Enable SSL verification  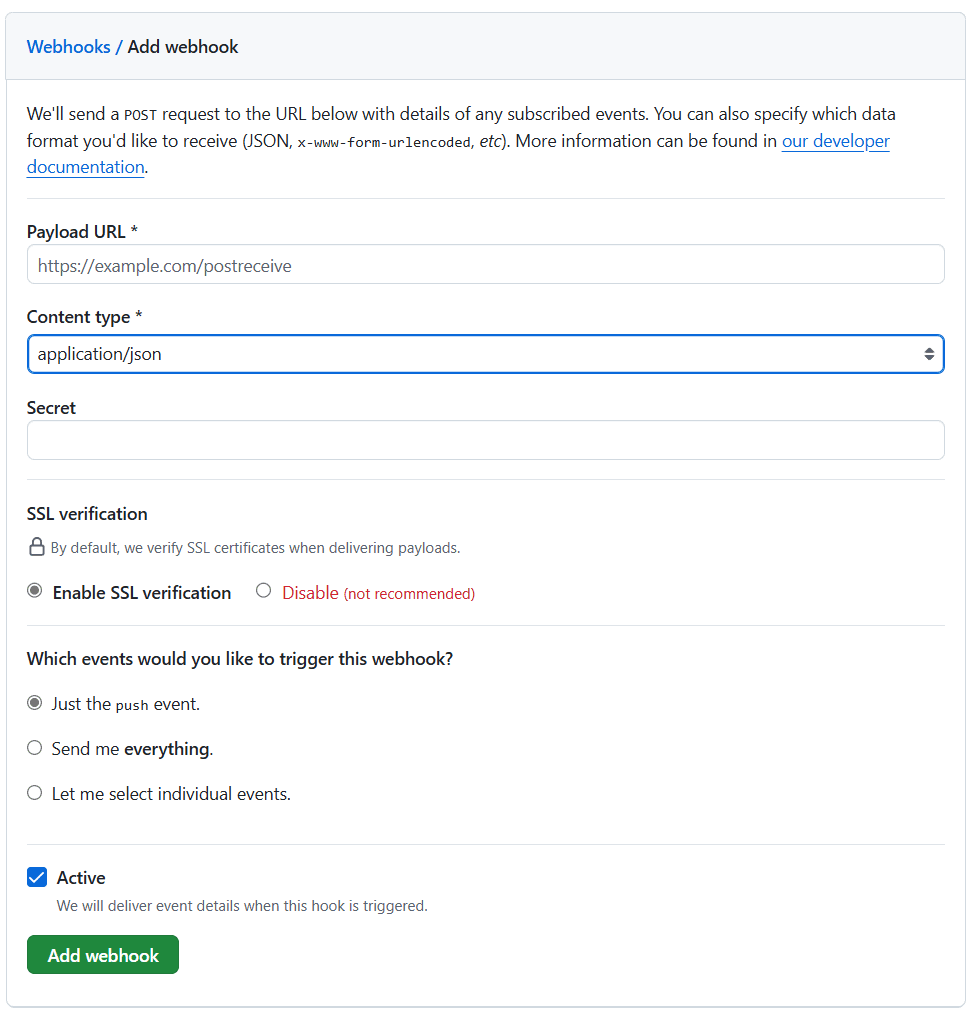(33, 589)
